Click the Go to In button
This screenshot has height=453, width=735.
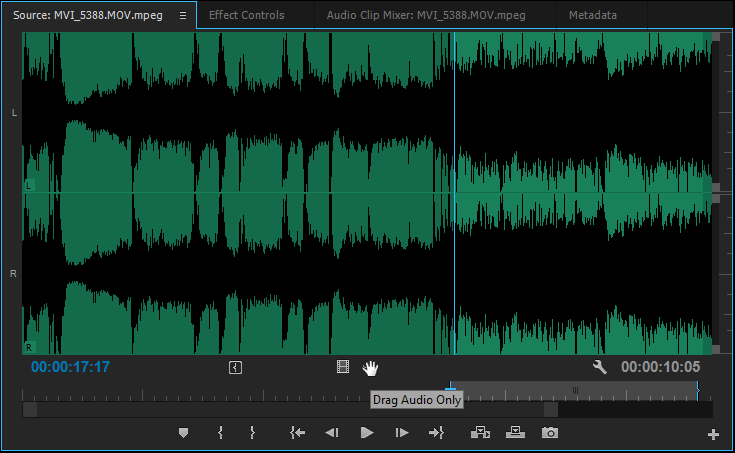tap(297, 432)
